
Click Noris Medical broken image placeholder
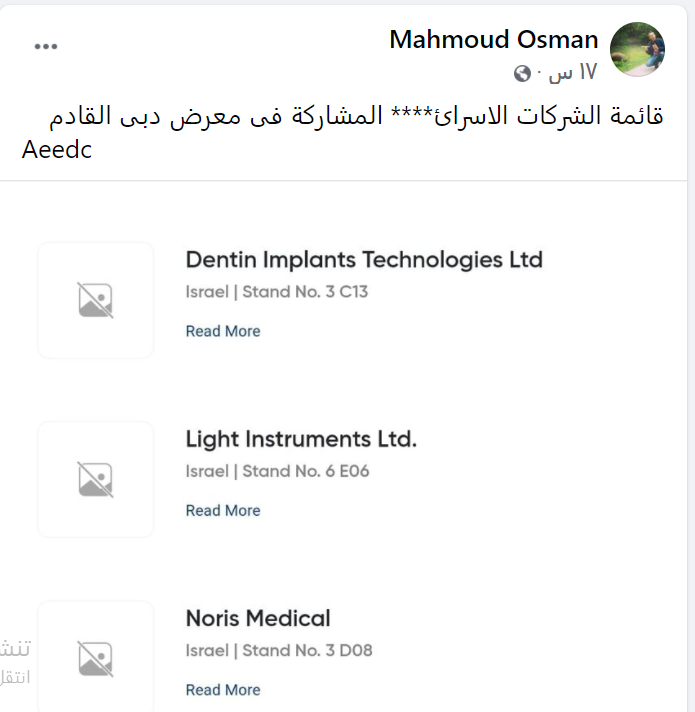point(96,659)
